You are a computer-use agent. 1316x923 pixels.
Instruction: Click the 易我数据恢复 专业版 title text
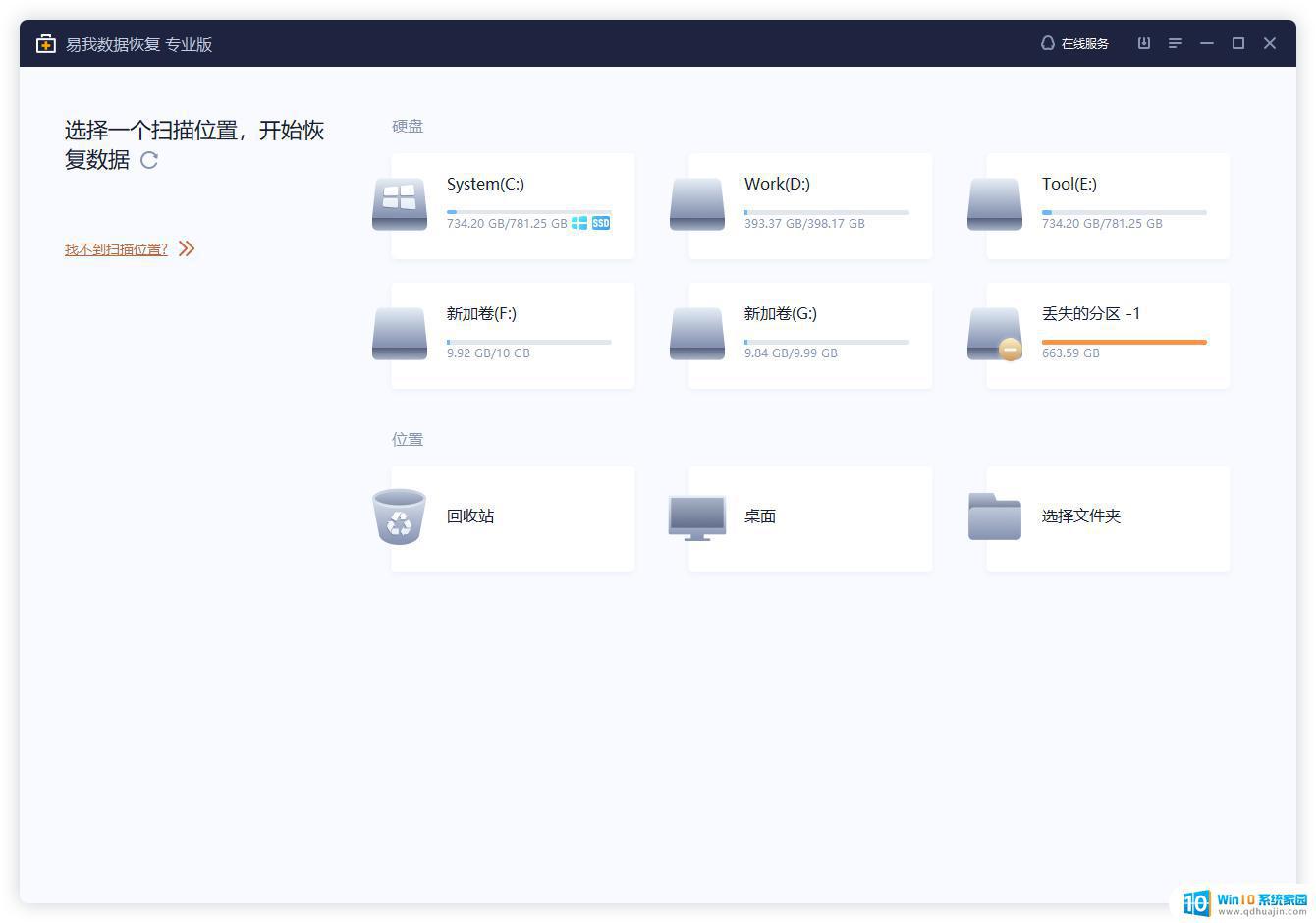tap(139, 44)
